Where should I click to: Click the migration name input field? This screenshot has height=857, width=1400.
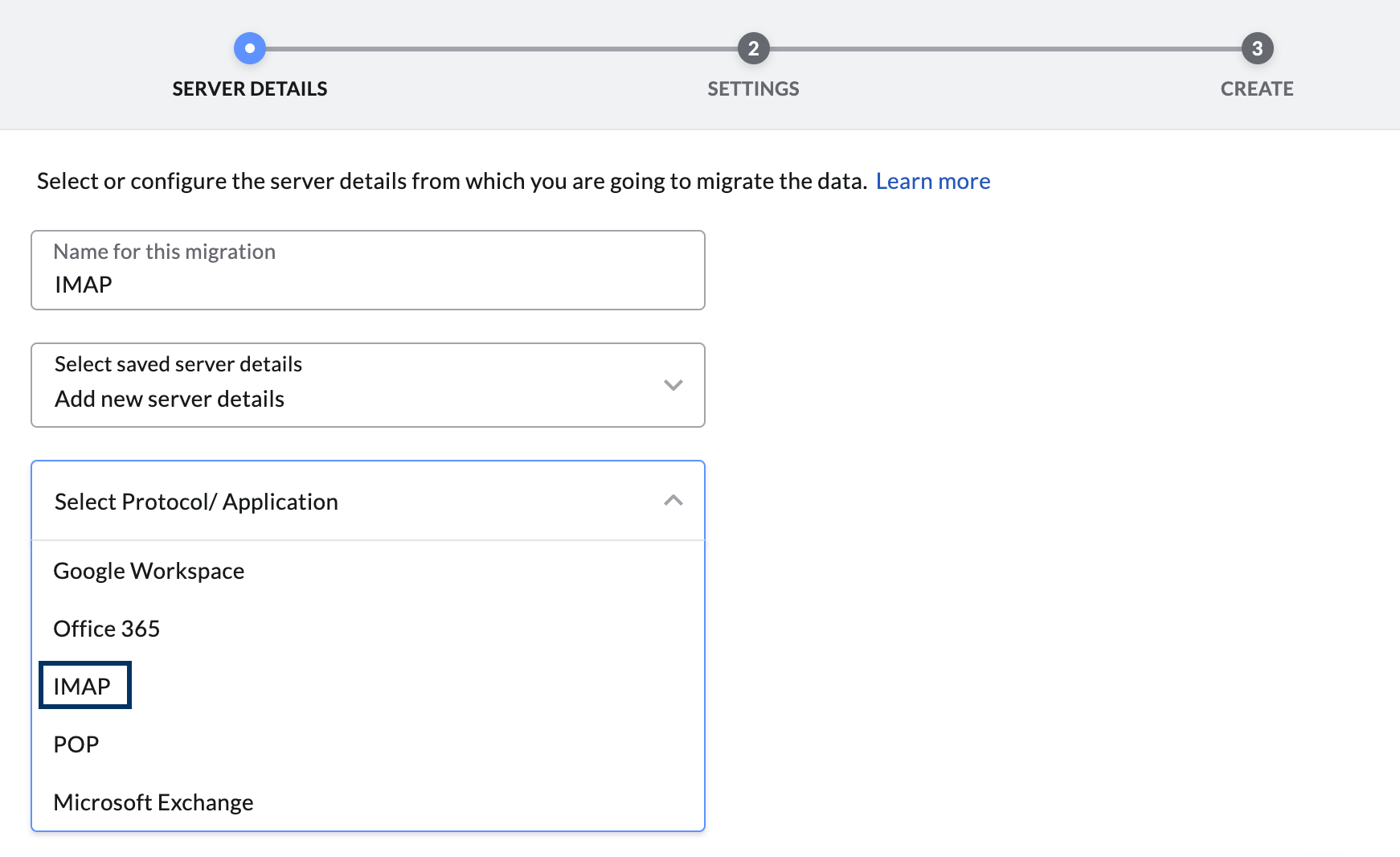coord(367,270)
